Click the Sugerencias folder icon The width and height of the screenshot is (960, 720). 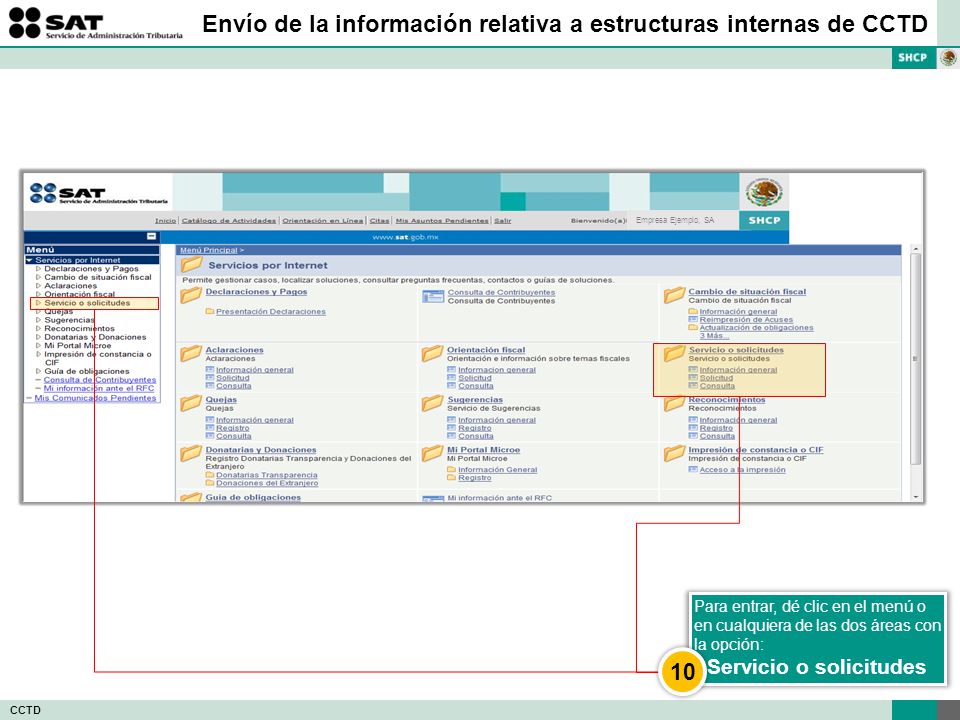point(432,403)
